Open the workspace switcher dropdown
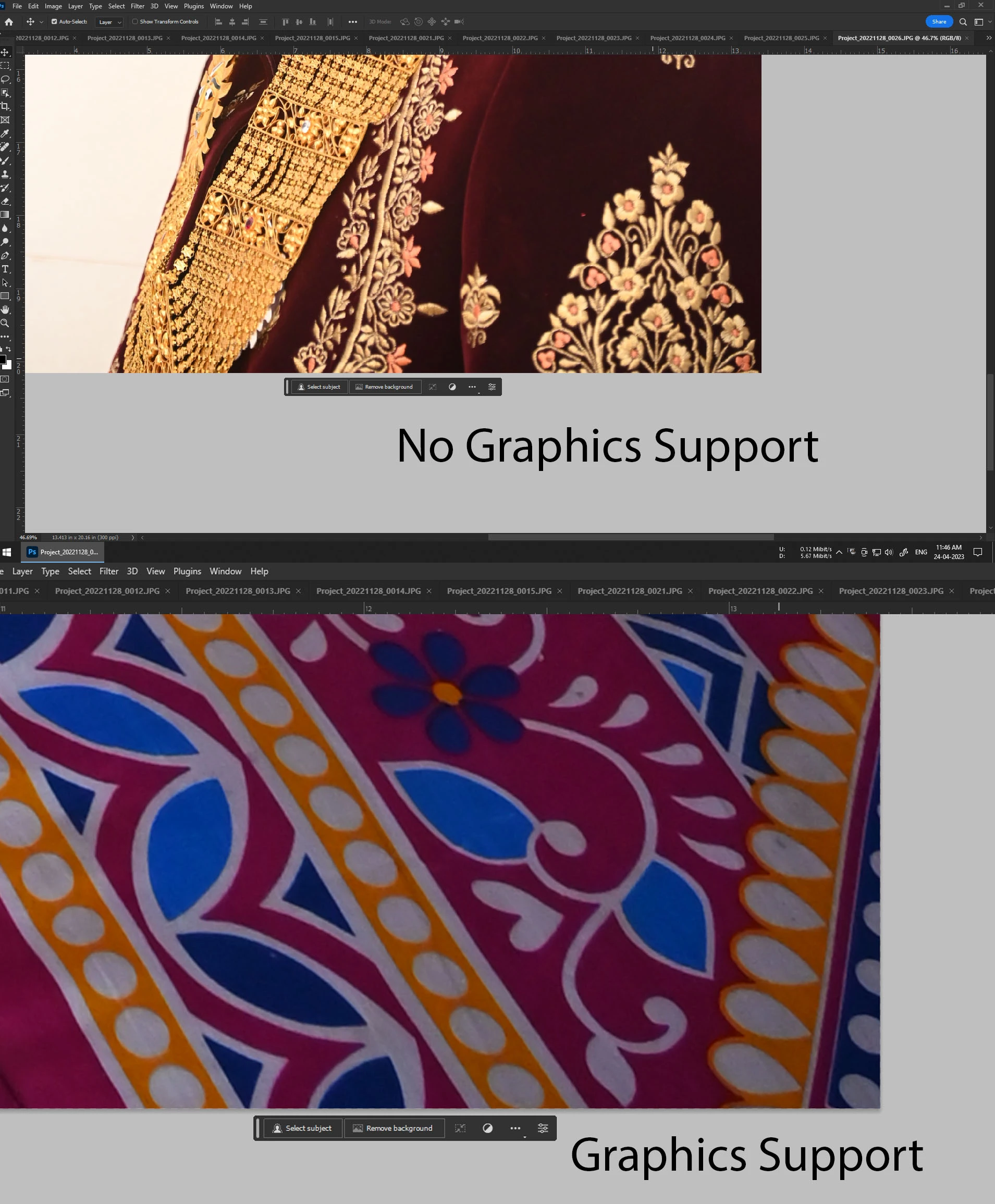 (990, 22)
